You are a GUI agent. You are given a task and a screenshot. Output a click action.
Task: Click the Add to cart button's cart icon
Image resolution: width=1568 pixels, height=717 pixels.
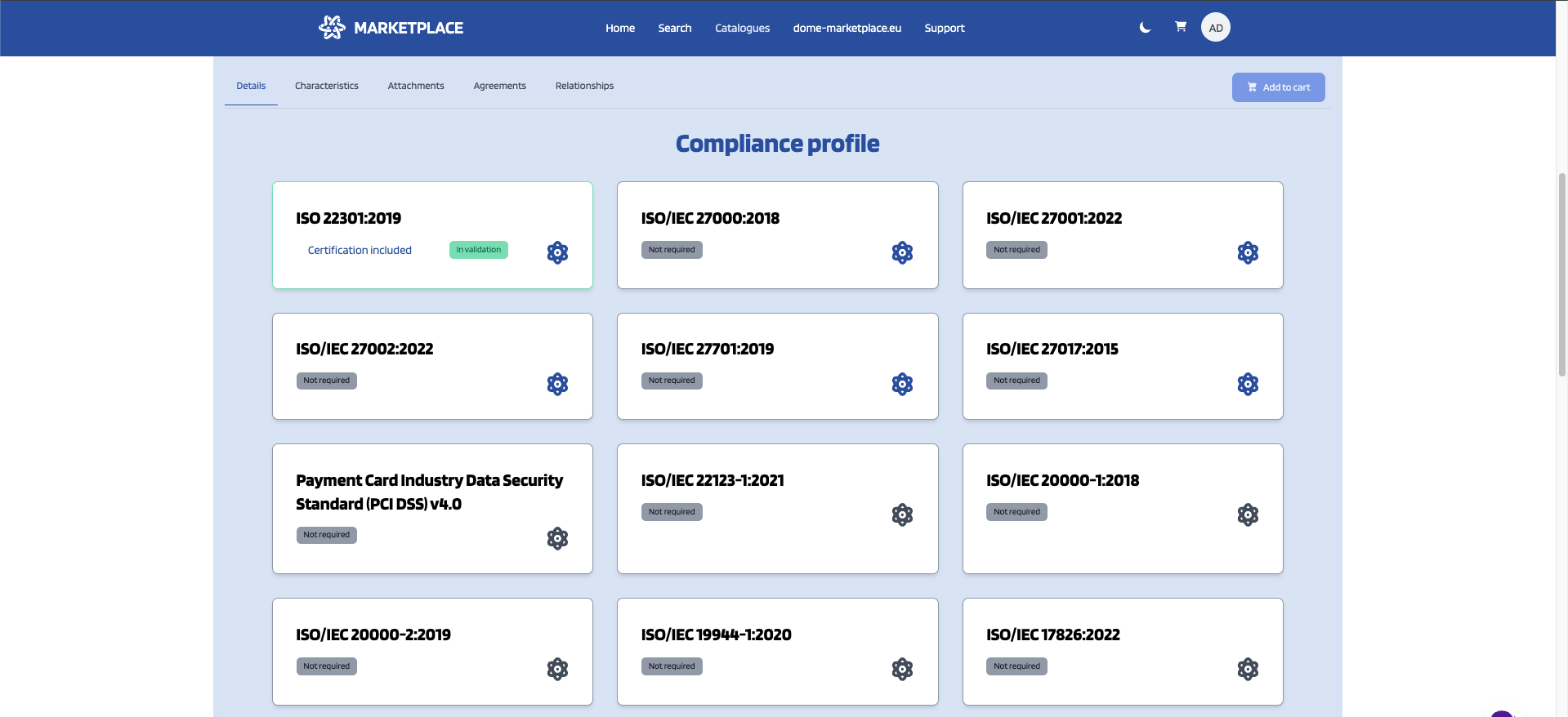pyautogui.click(x=1252, y=87)
